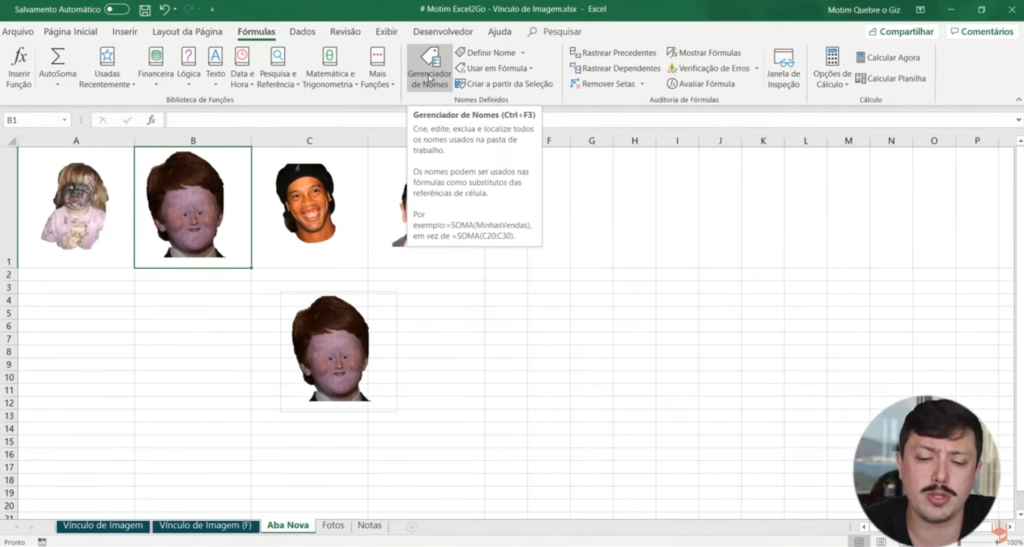
Task: Open the Mais Funções icon
Action: click(377, 57)
